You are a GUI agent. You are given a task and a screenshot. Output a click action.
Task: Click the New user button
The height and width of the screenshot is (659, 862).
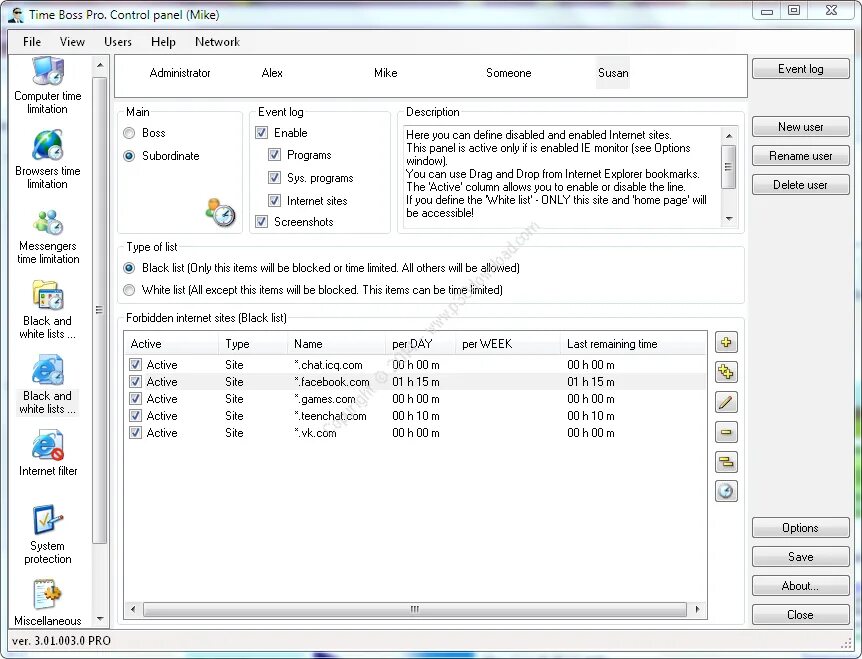point(800,126)
